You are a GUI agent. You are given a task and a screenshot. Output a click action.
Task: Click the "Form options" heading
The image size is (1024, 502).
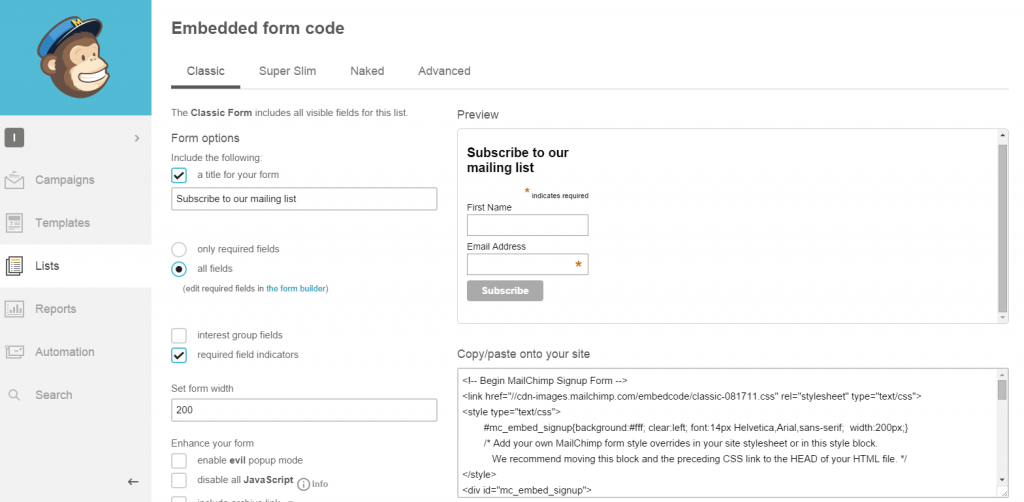coord(205,138)
